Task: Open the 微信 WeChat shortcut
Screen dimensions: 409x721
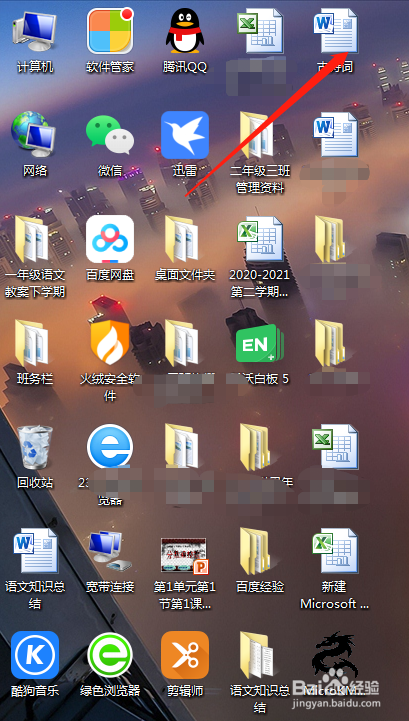Action: 110,135
